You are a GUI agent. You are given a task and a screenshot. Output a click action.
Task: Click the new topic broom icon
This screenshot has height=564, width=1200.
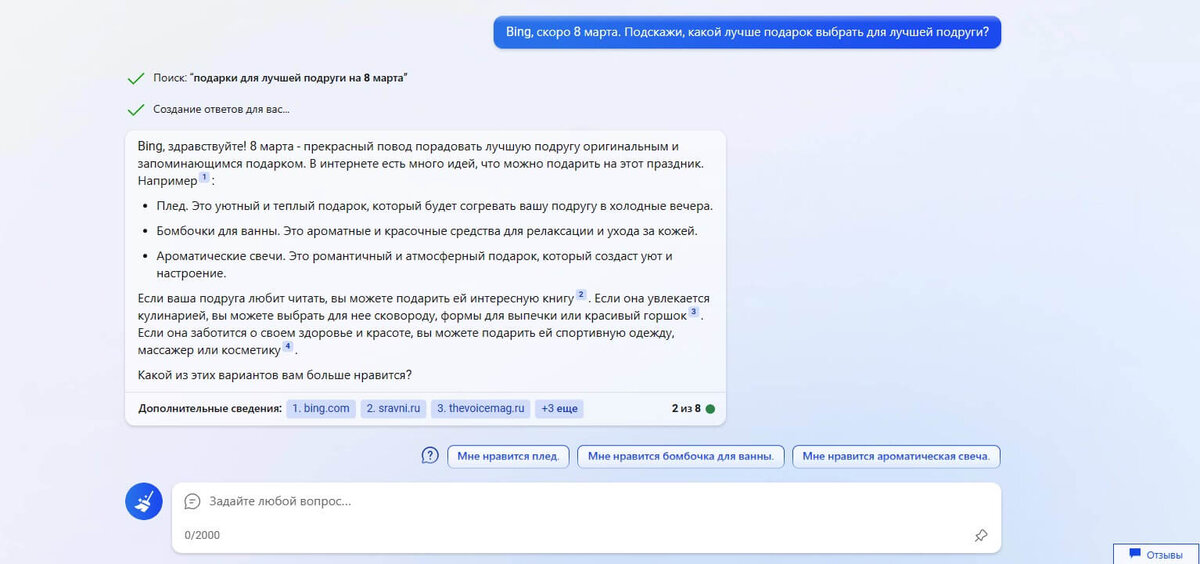click(x=144, y=501)
